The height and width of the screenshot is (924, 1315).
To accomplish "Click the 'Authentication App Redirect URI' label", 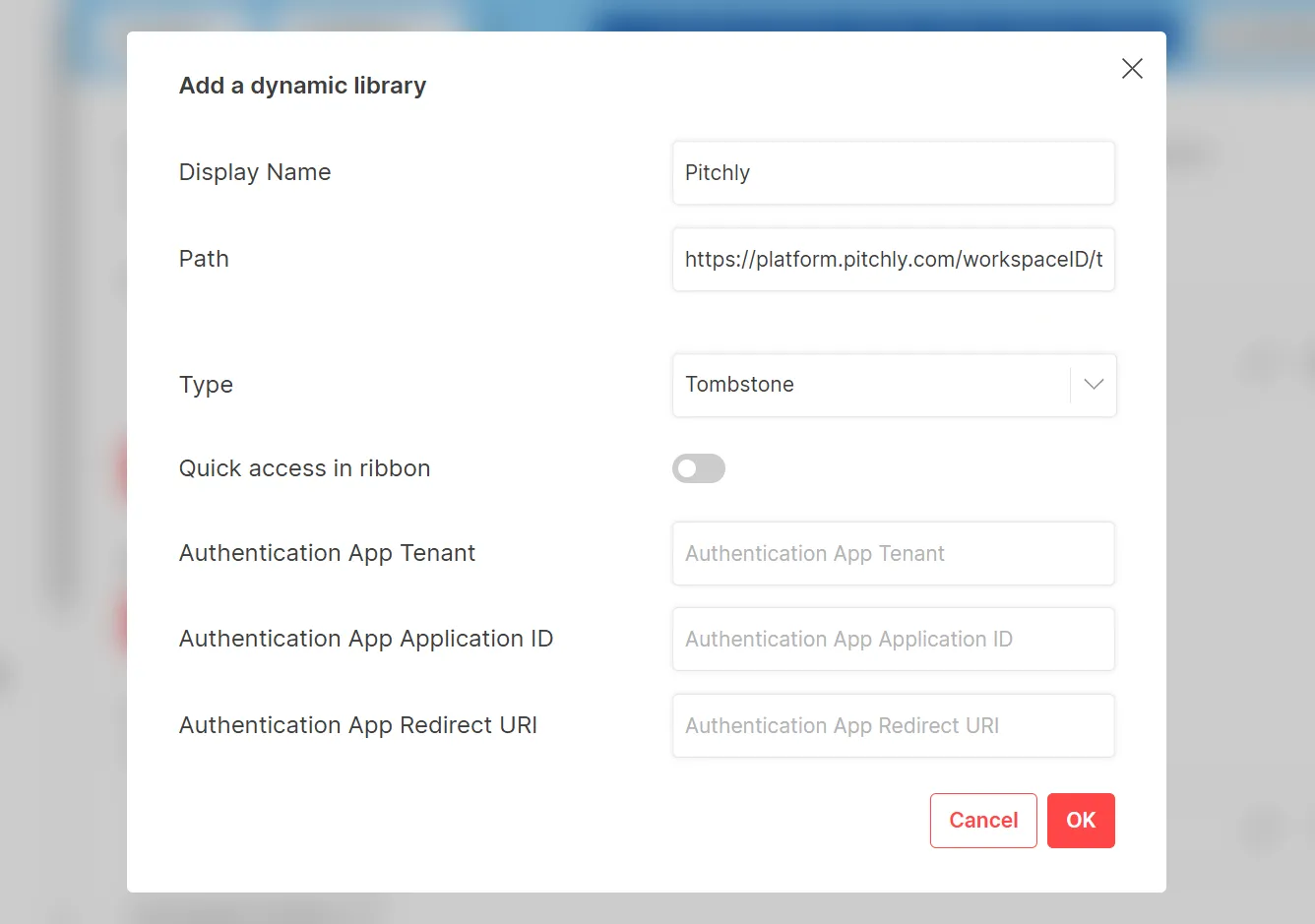I will click(358, 725).
